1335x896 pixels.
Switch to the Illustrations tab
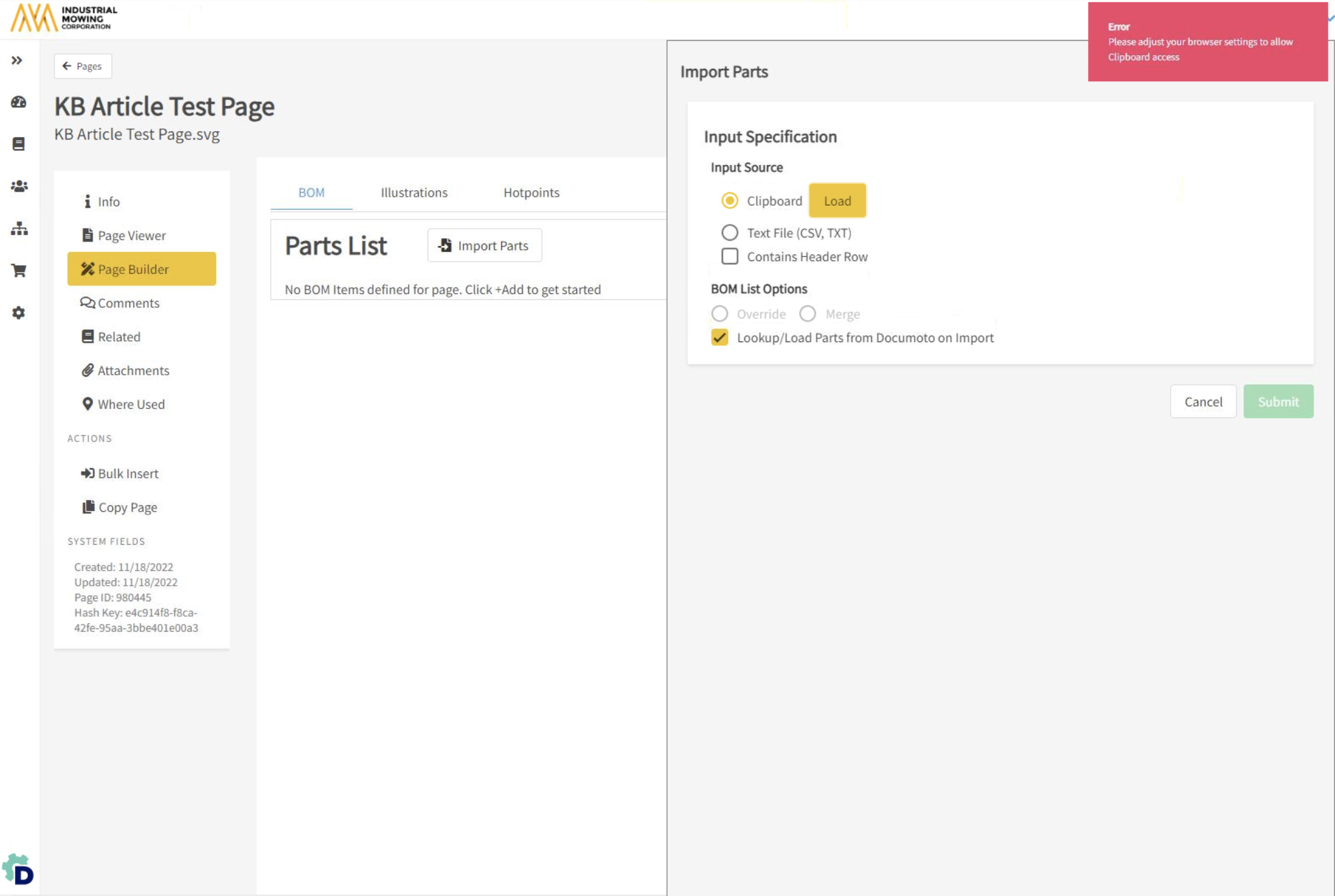(x=414, y=193)
